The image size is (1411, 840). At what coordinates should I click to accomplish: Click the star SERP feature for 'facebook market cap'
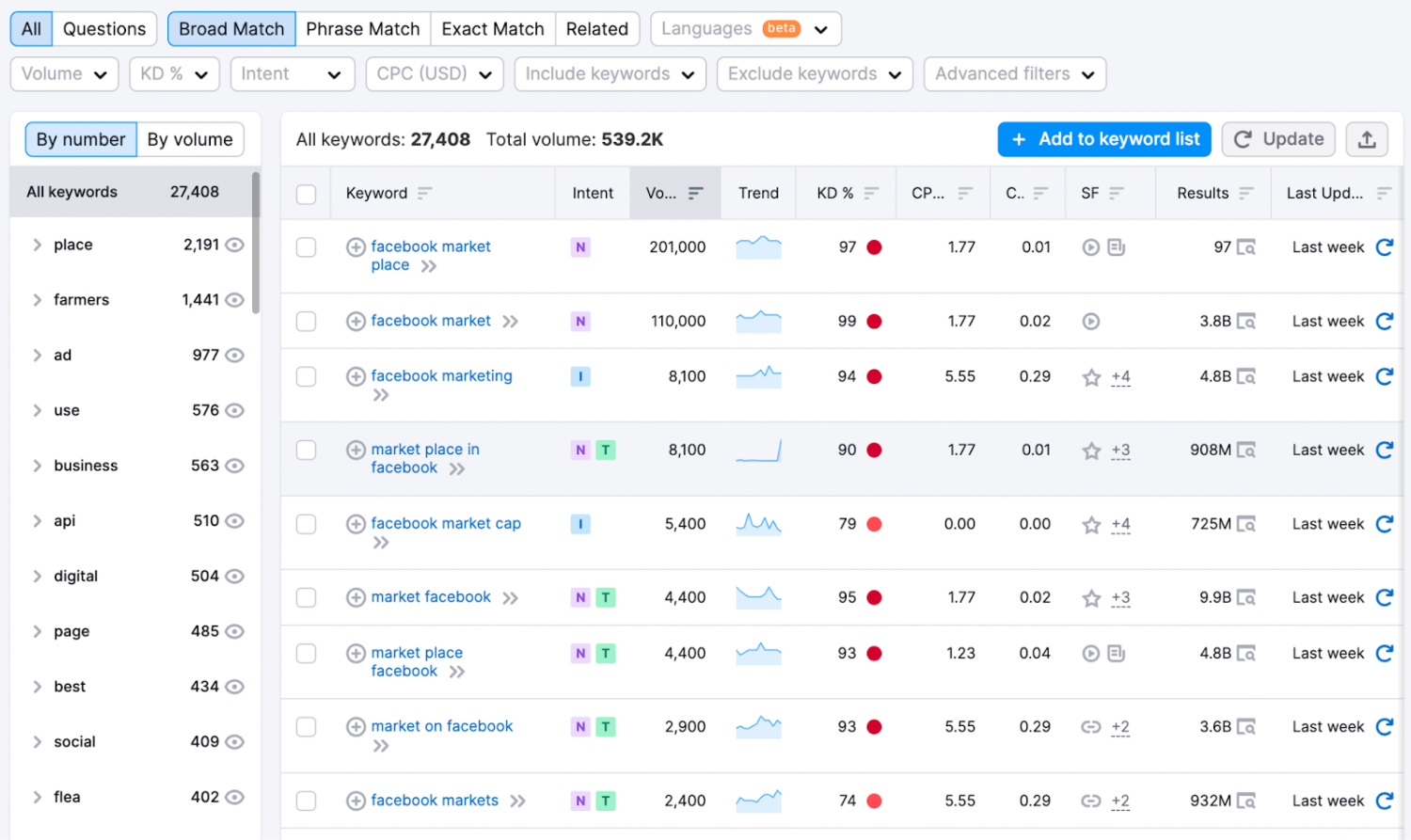[x=1091, y=525]
